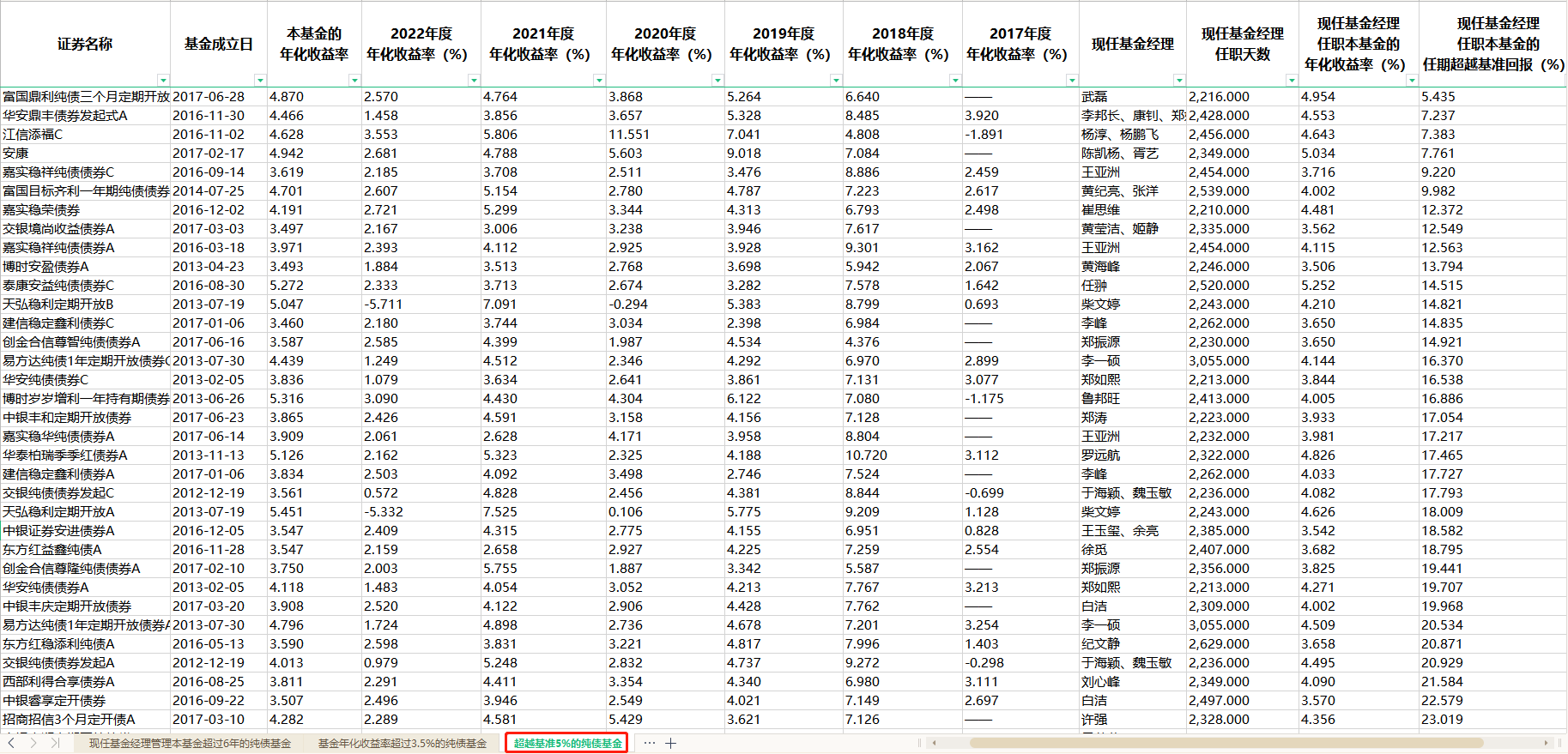Click the previous sheet navigation arrow
The image size is (1568, 754).
(x=11, y=743)
